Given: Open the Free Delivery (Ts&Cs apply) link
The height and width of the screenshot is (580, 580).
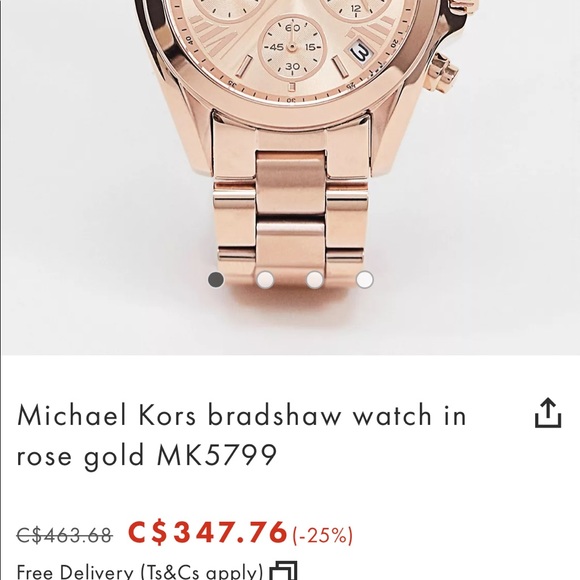Looking at the screenshot, I should [x=140, y=571].
